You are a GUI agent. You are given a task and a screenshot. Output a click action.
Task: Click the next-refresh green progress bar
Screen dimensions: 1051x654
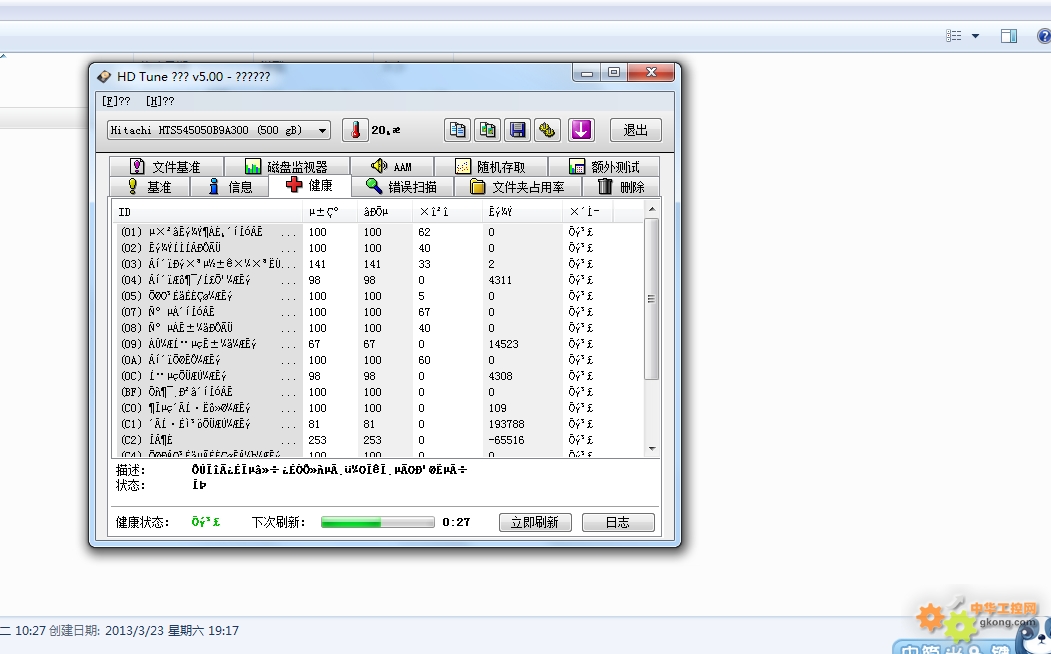coord(377,522)
